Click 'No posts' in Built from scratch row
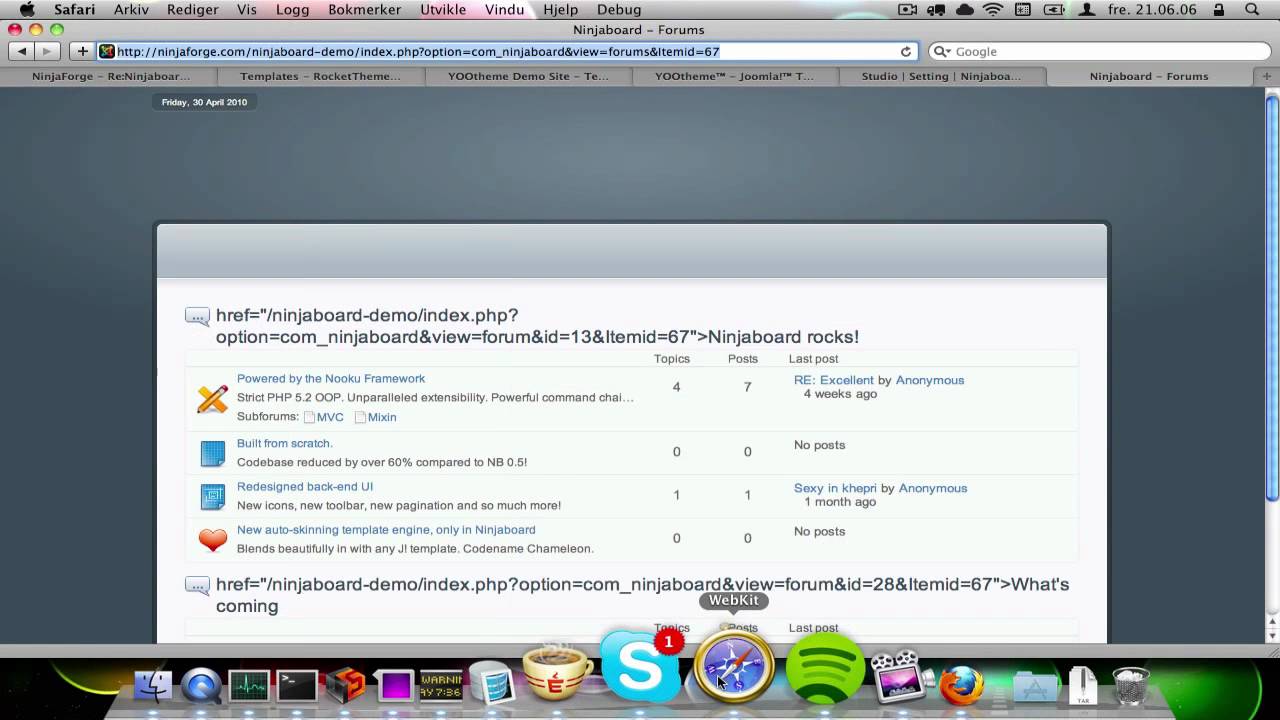The width and height of the screenshot is (1280, 720). click(x=820, y=445)
